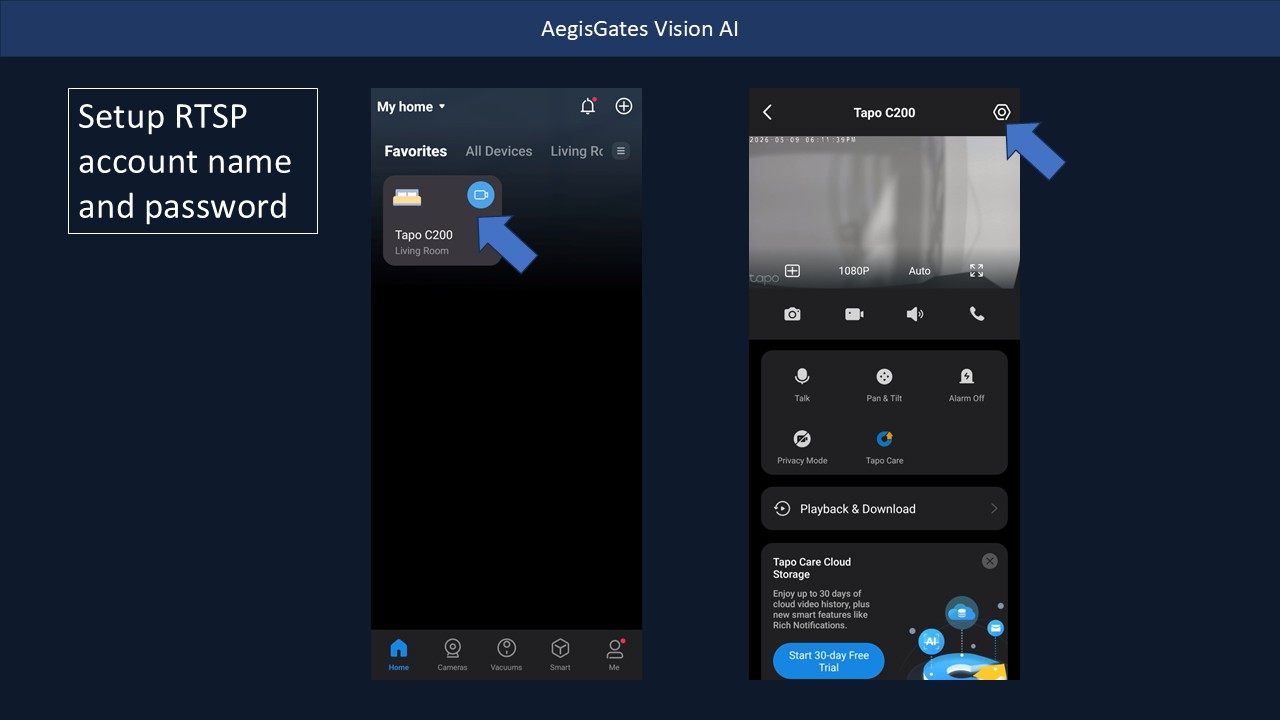
Task: Open the Me profile tab
Action: pos(614,654)
